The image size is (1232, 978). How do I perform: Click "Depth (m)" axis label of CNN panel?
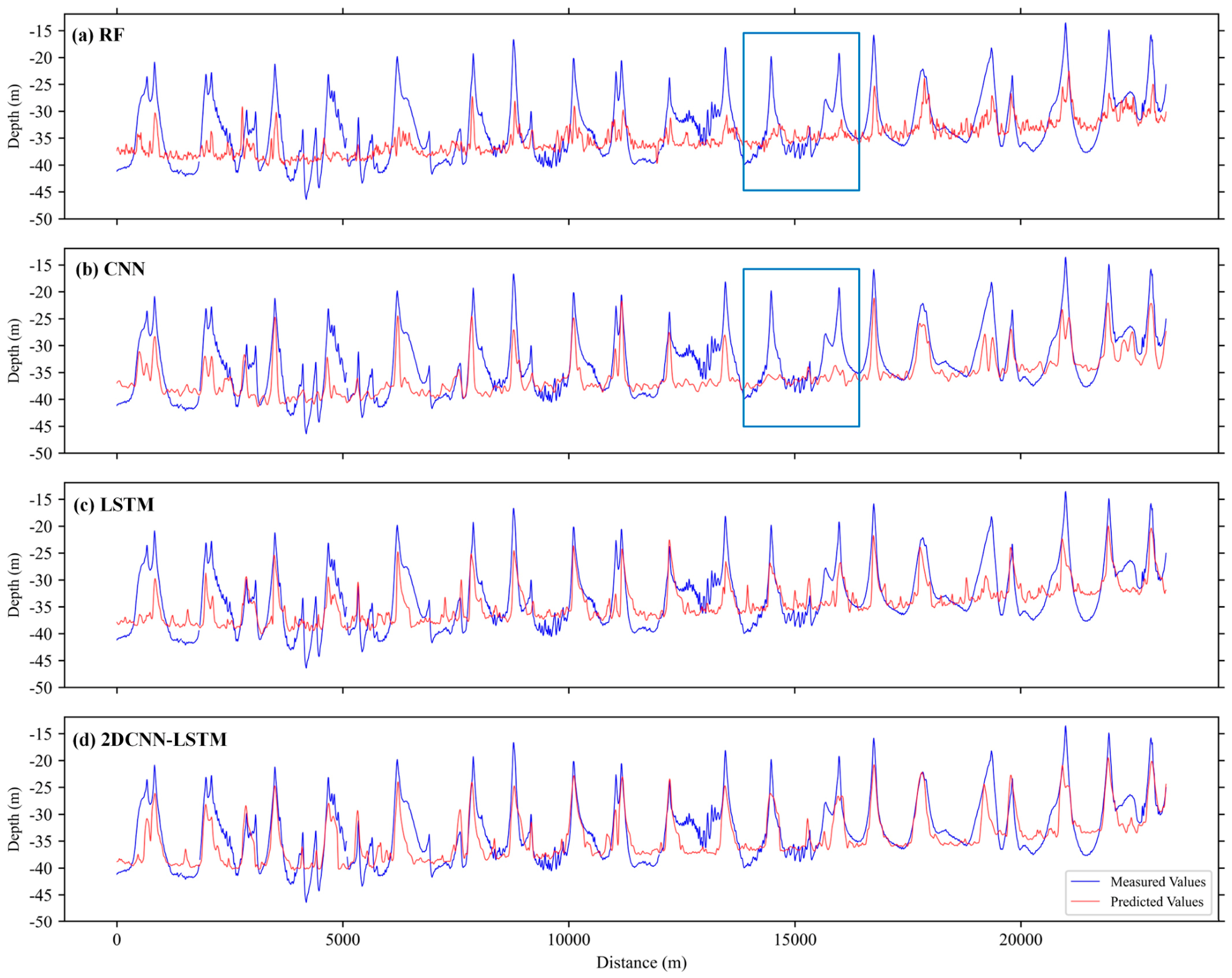pos(13,351)
